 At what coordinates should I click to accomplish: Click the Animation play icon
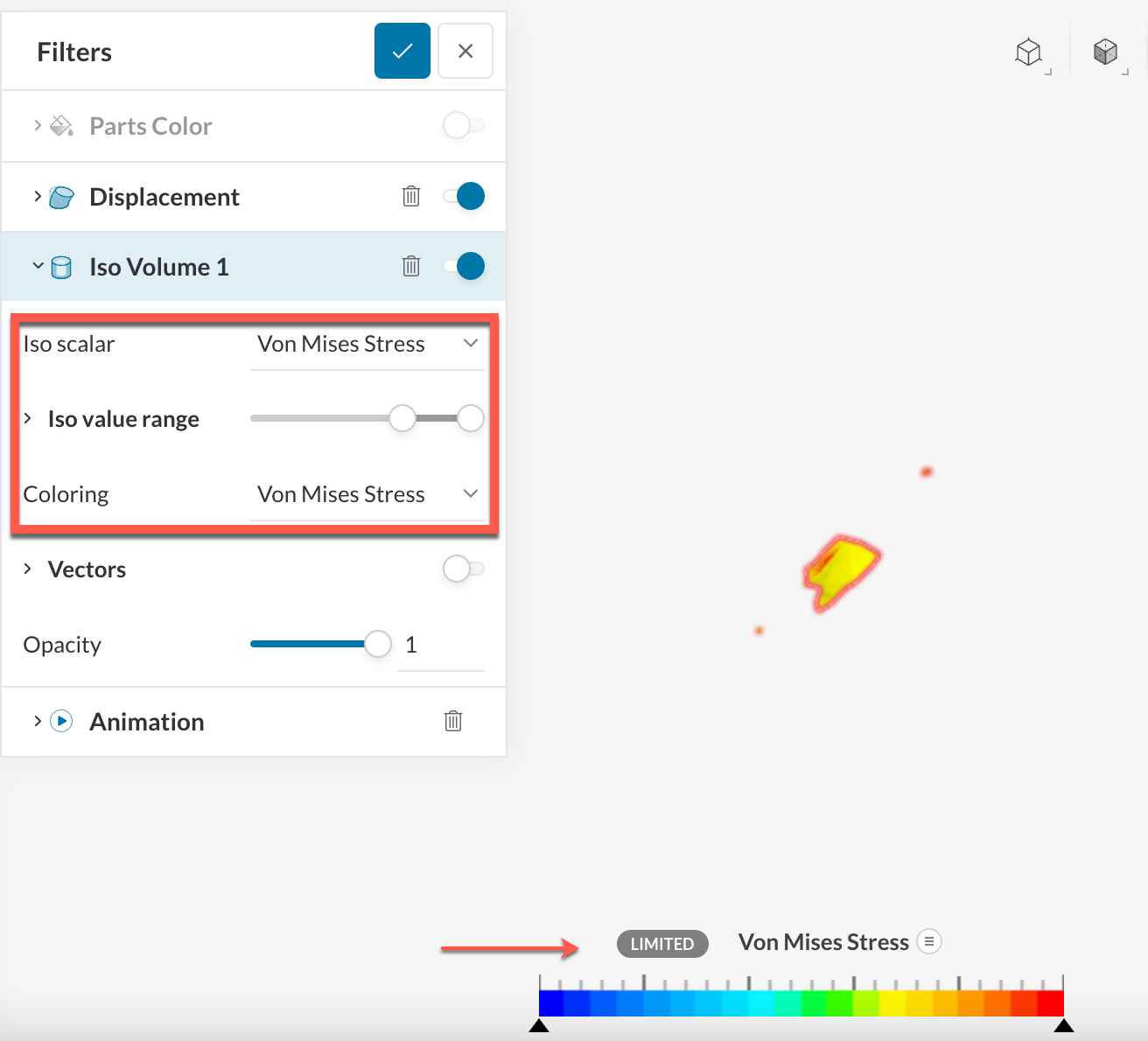tap(61, 721)
